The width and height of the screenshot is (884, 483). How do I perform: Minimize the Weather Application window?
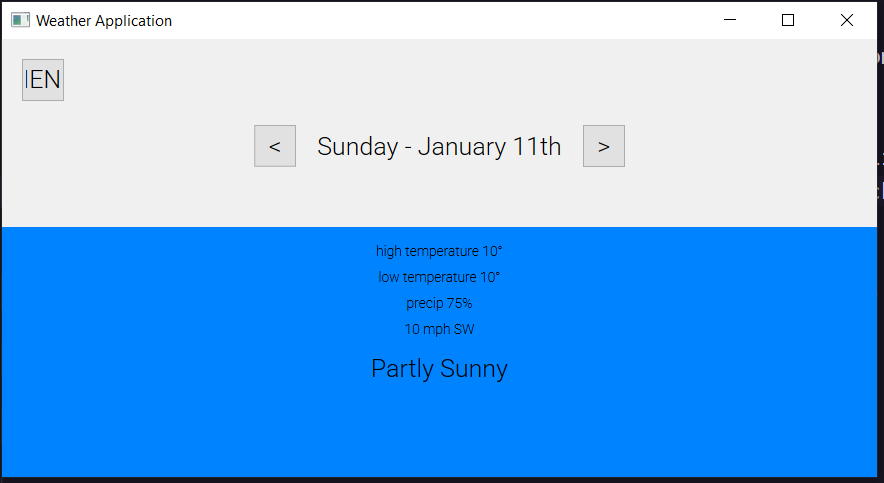point(730,20)
